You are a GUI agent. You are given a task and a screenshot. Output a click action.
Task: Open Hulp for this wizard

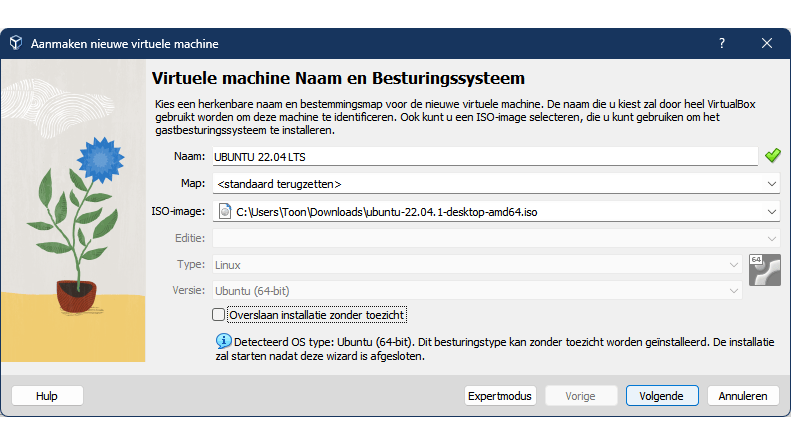click(x=47, y=395)
